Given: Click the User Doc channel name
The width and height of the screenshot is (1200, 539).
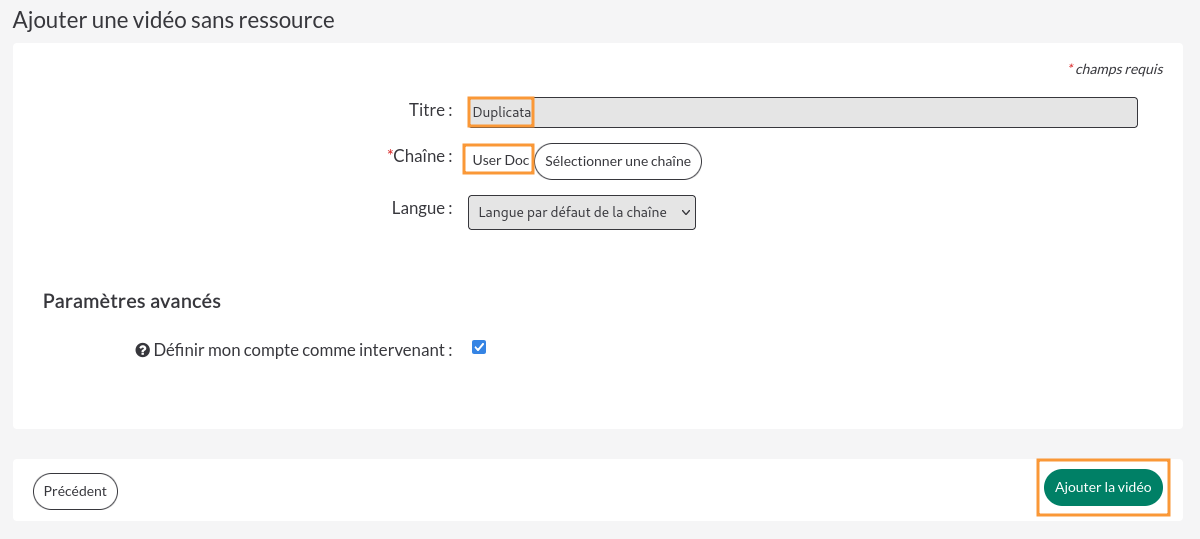Looking at the screenshot, I should pyautogui.click(x=501, y=160).
